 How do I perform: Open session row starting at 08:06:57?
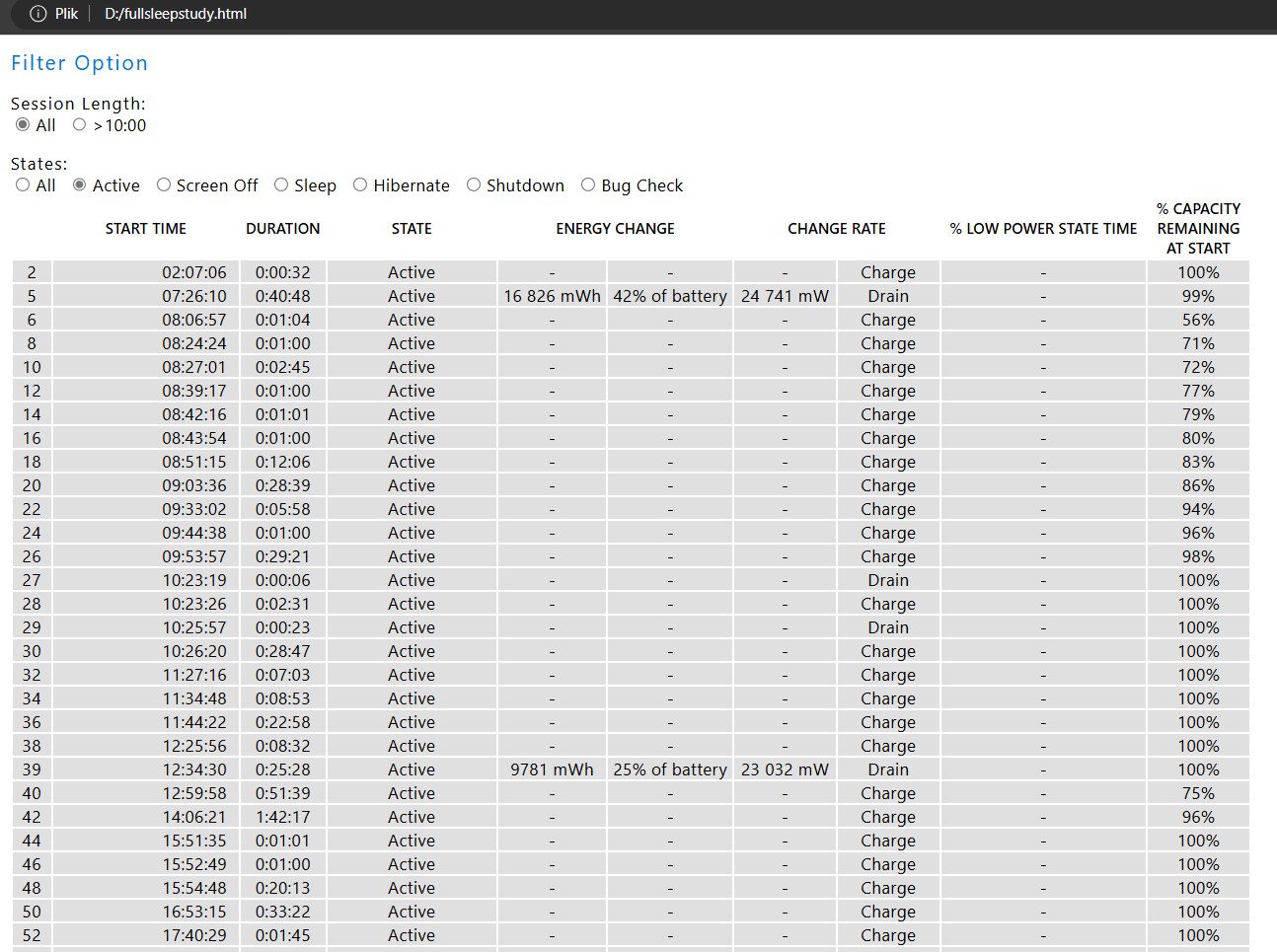click(631, 320)
